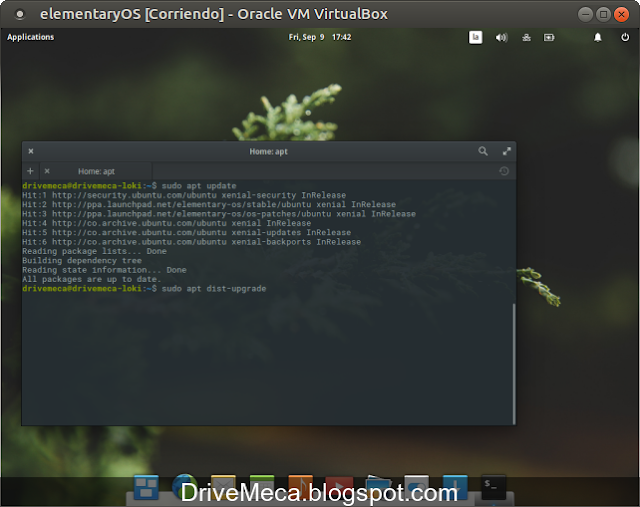Open the keyboard layout indicator

(x=475, y=38)
